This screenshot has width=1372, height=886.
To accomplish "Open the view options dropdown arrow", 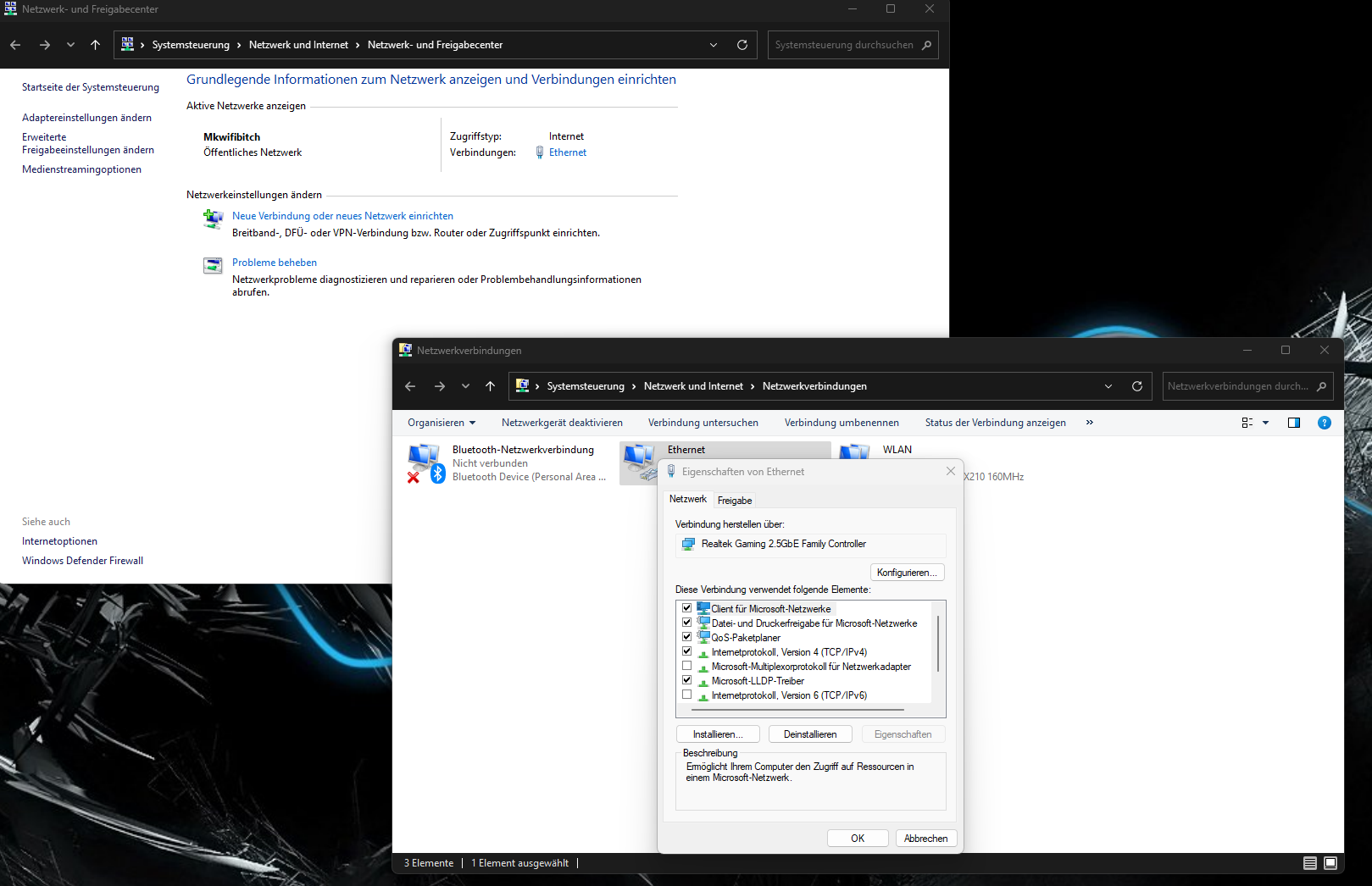I will pyautogui.click(x=1266, y=423).
